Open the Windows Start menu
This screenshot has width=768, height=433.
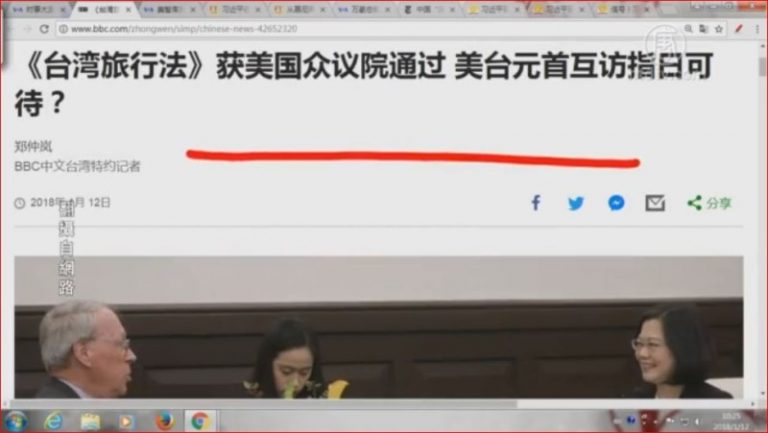(x=15, y=421)
